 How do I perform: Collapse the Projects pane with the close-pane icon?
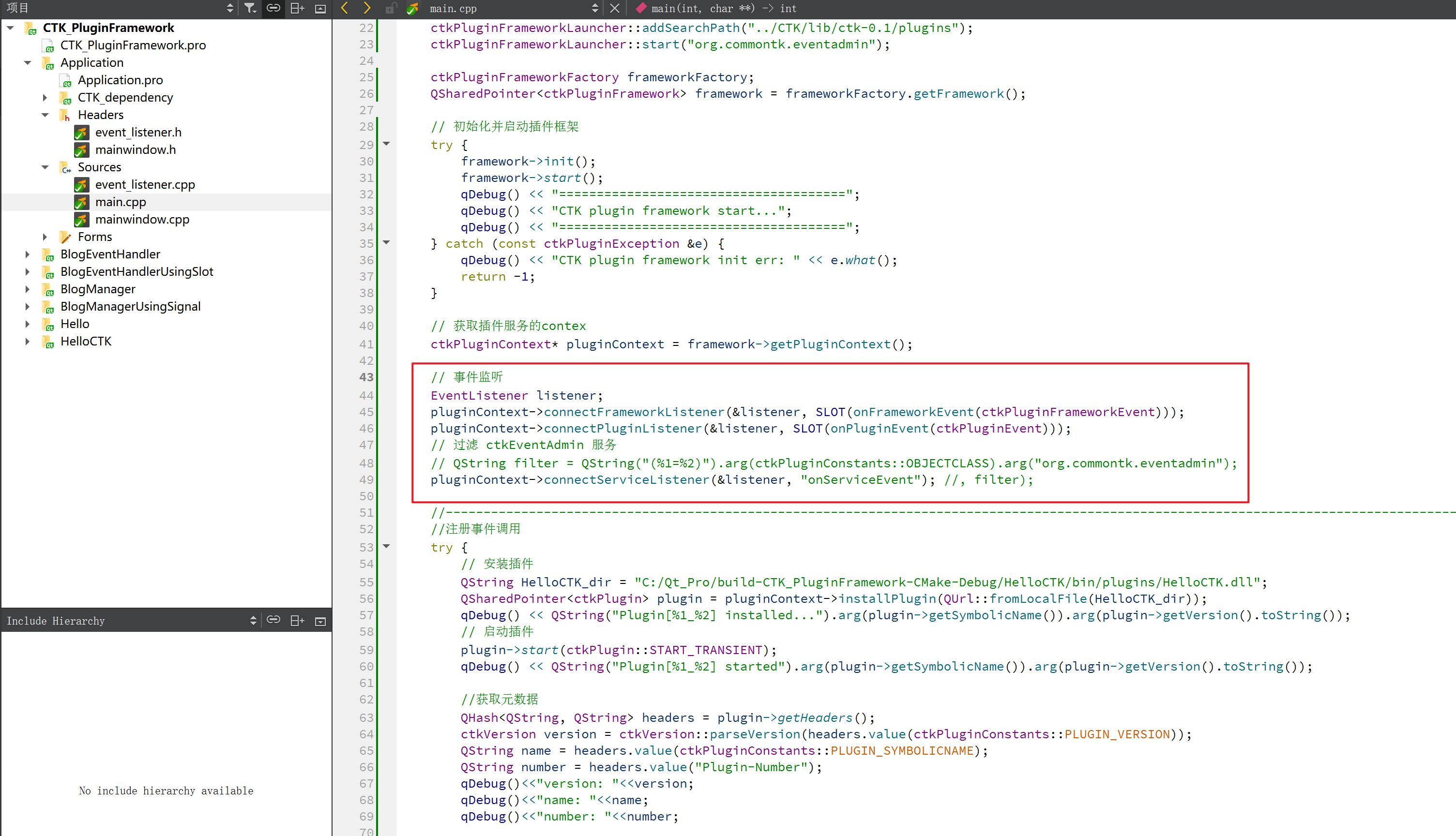tap(320, 8)
